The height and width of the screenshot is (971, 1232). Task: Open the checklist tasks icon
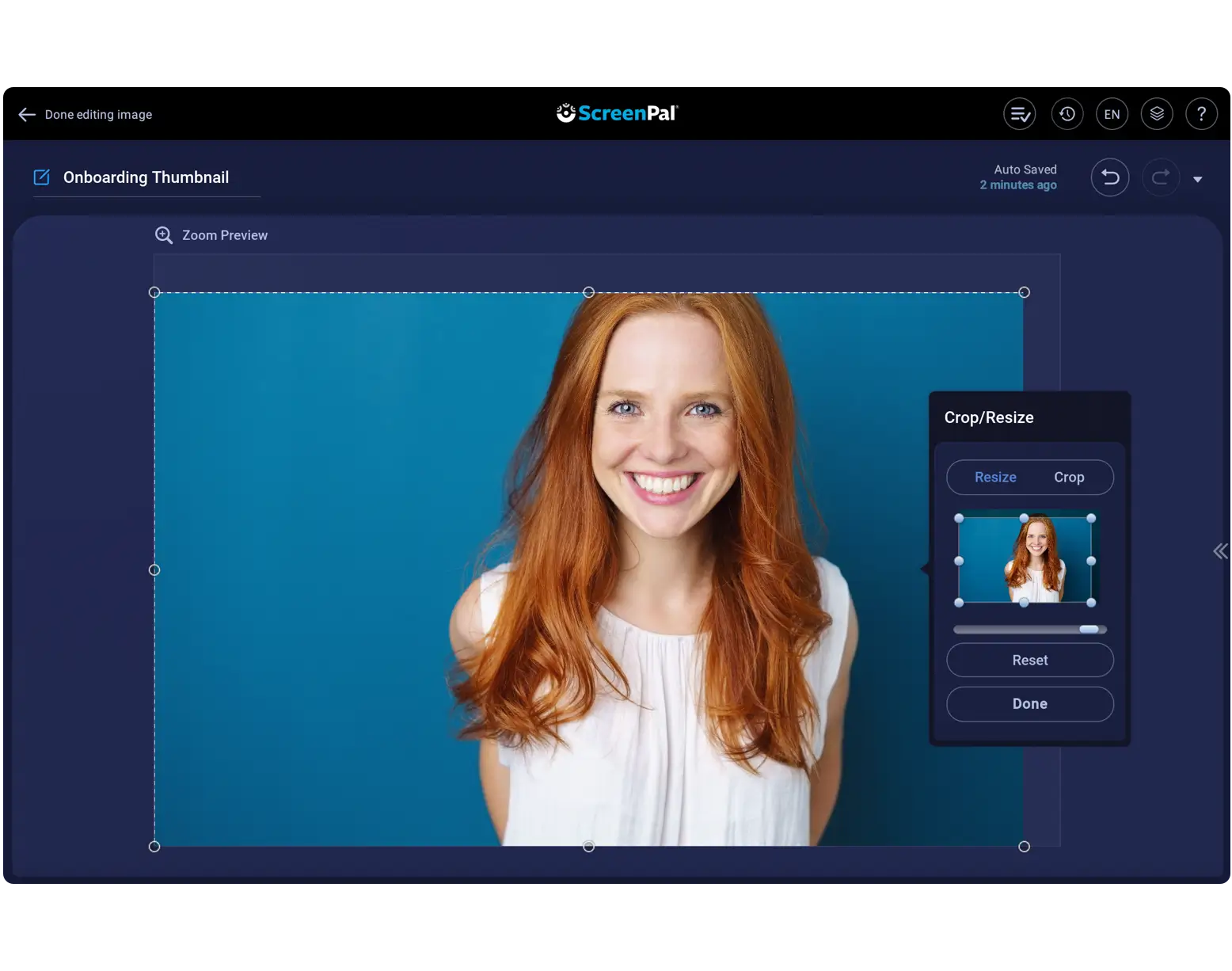[x=1019, y=114]
